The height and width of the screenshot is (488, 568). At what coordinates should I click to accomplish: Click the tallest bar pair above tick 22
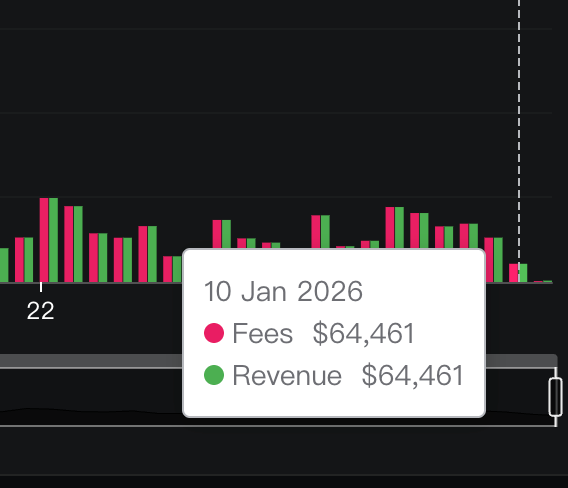pos(49,240)
